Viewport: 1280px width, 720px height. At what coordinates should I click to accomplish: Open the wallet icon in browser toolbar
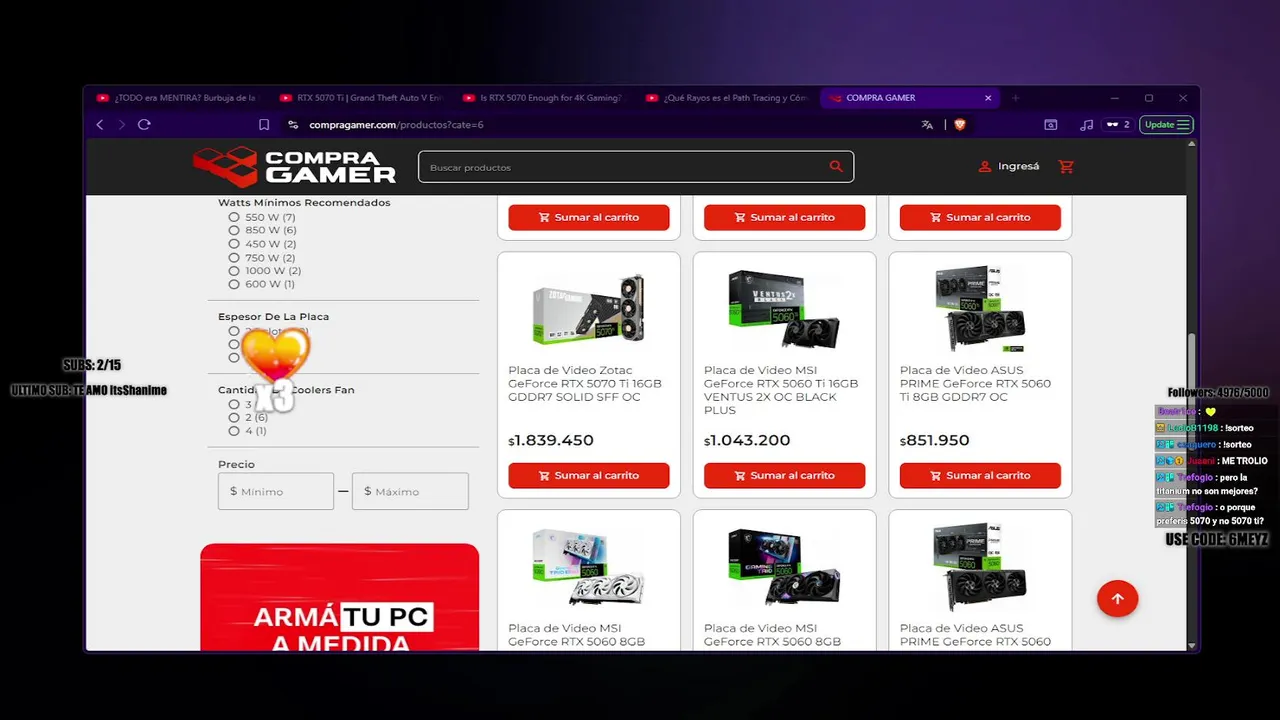(1051, 125)
